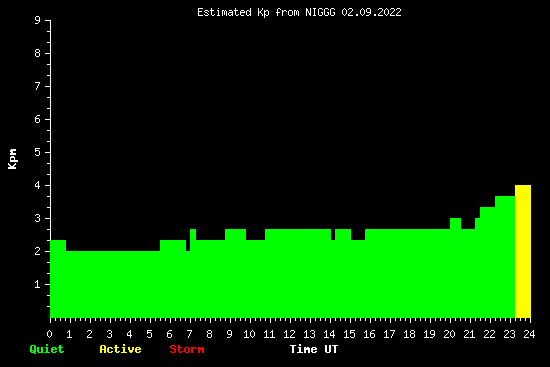Screen dimensions: 550x367
Task: Click the x-axis hour label 24
Action: pos(529,334)
